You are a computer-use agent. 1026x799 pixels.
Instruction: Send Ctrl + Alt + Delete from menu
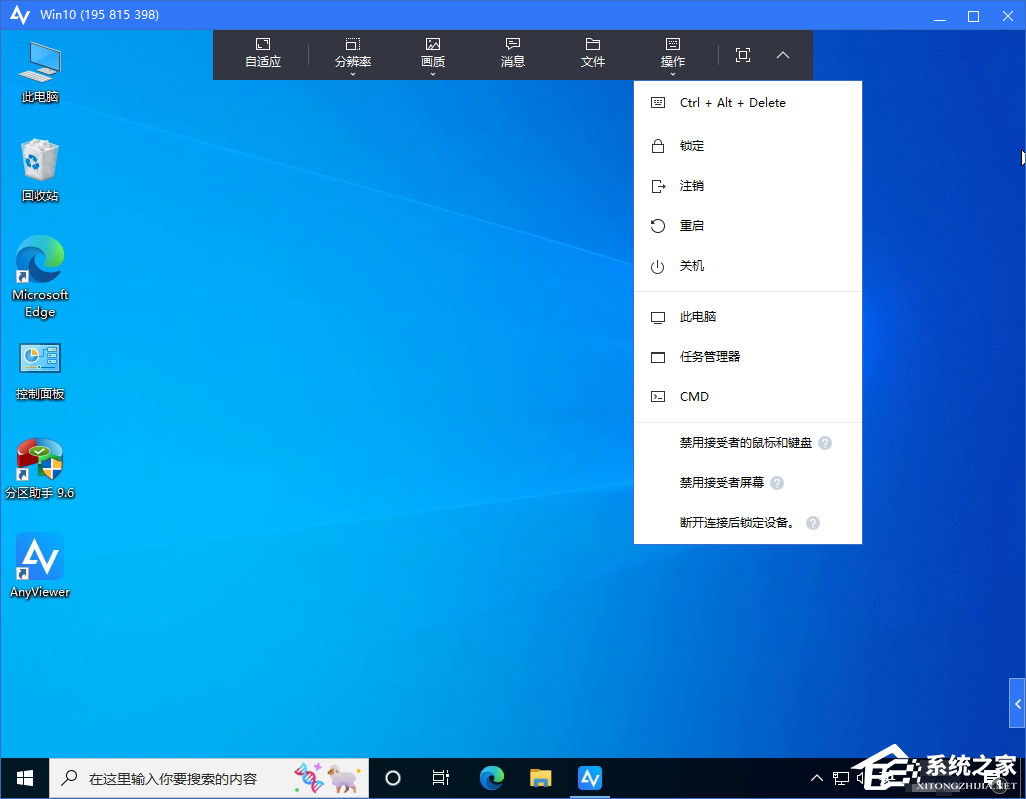[x=732, y=103]
